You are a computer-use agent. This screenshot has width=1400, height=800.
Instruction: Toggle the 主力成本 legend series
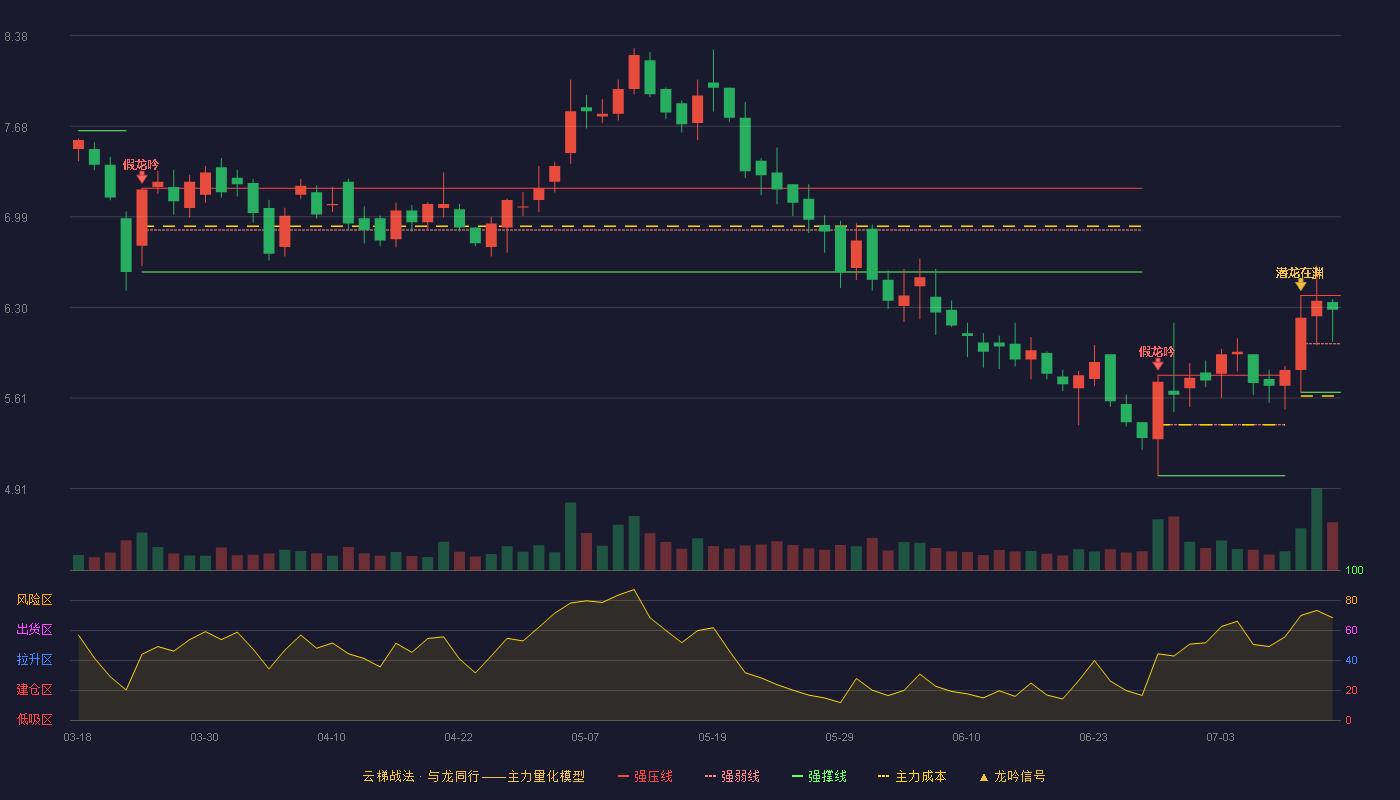click(912, 776)
